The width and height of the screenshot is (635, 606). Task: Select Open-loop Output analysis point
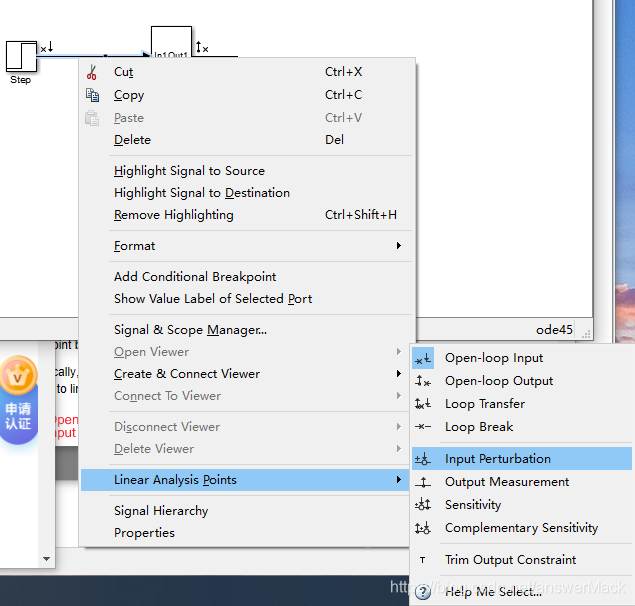pyautogui.click(x=522, y=381)
